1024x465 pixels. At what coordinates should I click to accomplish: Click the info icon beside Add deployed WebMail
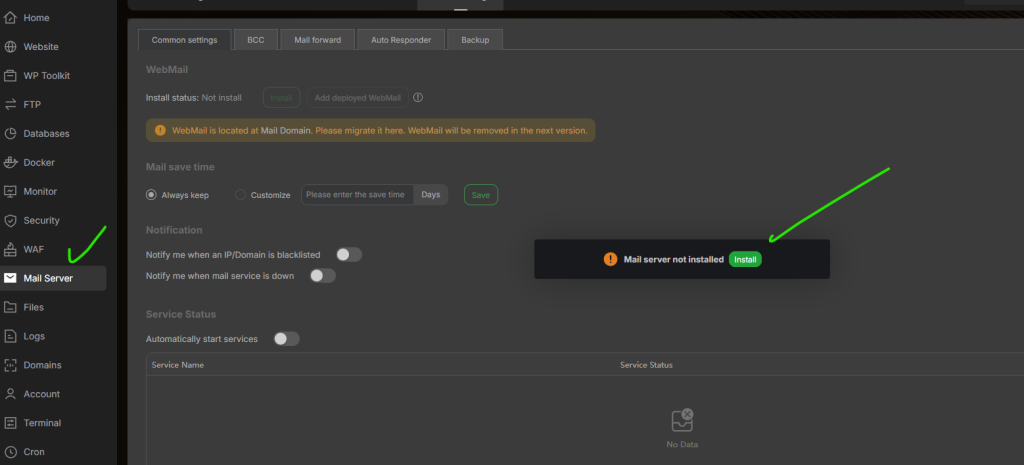tap(418, 98)
